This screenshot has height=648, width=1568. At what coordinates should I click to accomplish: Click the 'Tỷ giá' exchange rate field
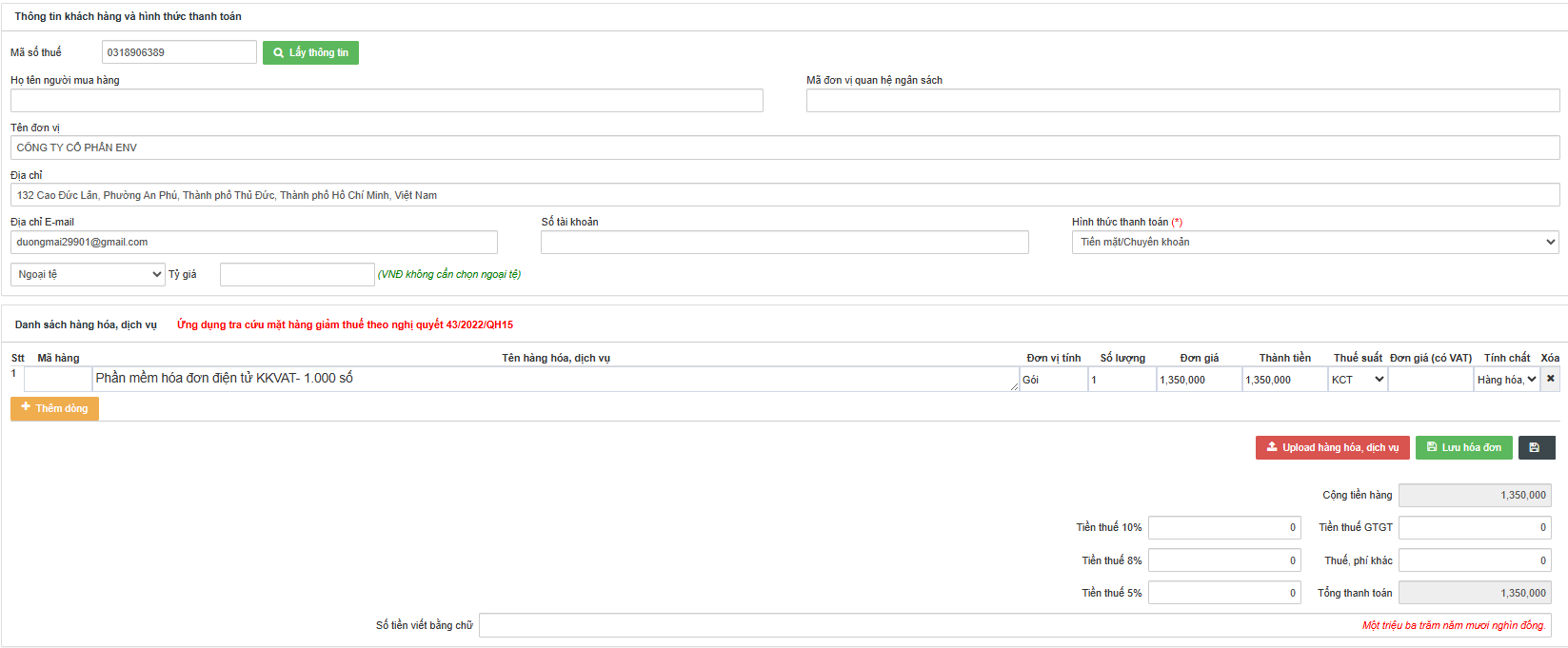297,275
